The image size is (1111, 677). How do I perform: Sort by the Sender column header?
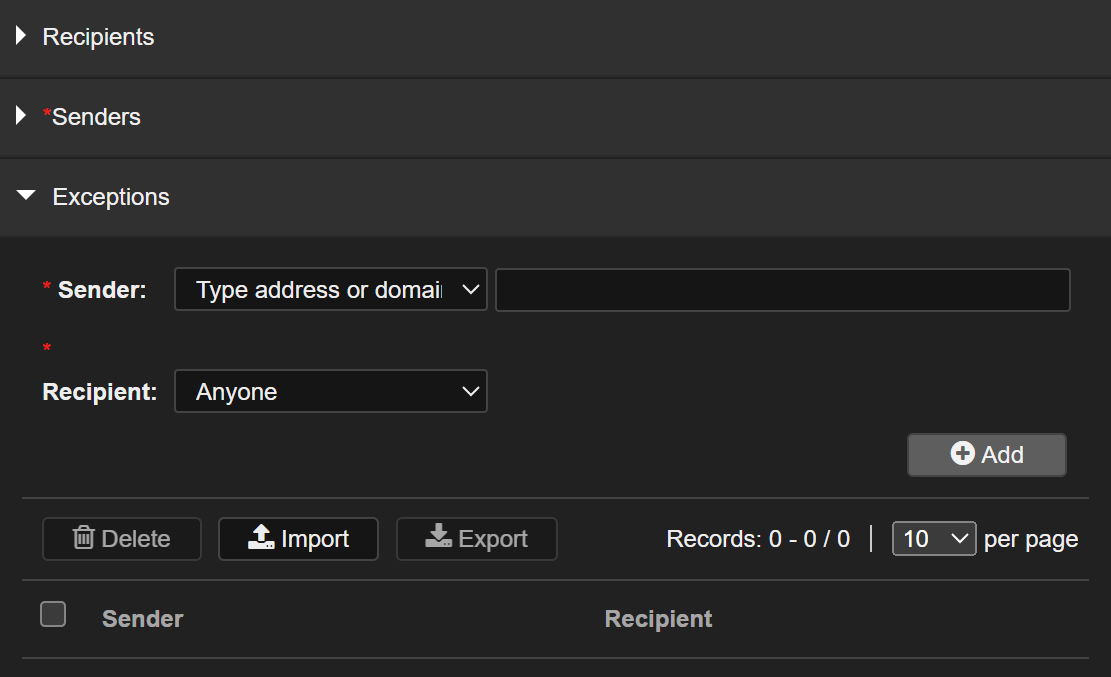[x=142, y=619]
